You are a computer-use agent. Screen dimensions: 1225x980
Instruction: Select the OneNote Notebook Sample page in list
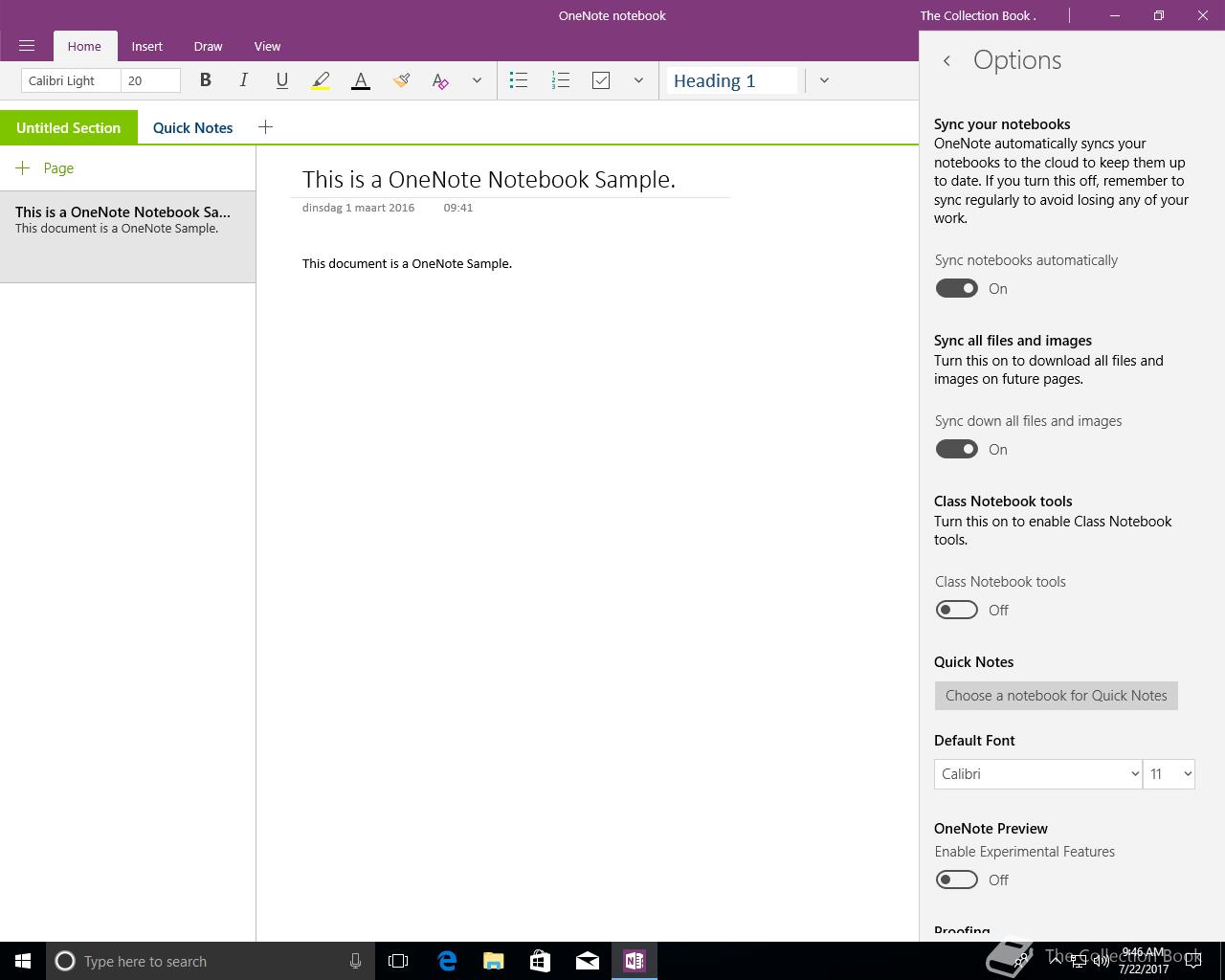pos(127,237)
